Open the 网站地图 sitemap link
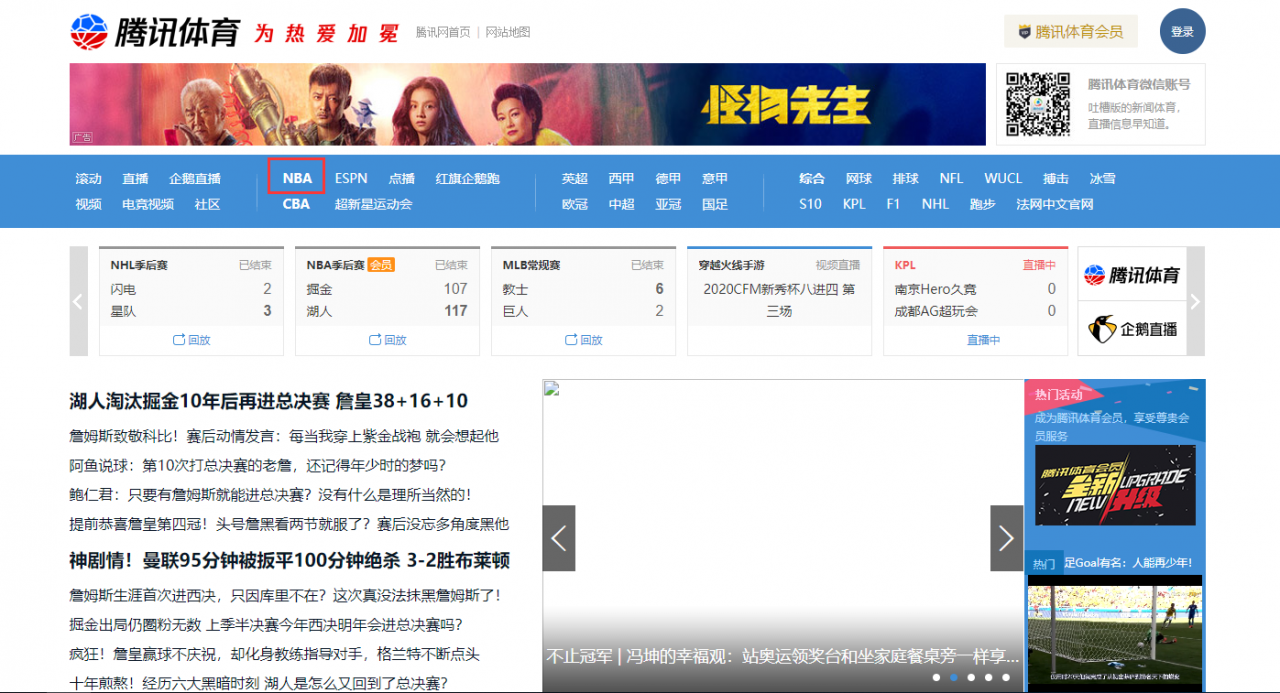Image resolution: width=1280 pixels, height=693 pixels. click(x=506, y=32)
